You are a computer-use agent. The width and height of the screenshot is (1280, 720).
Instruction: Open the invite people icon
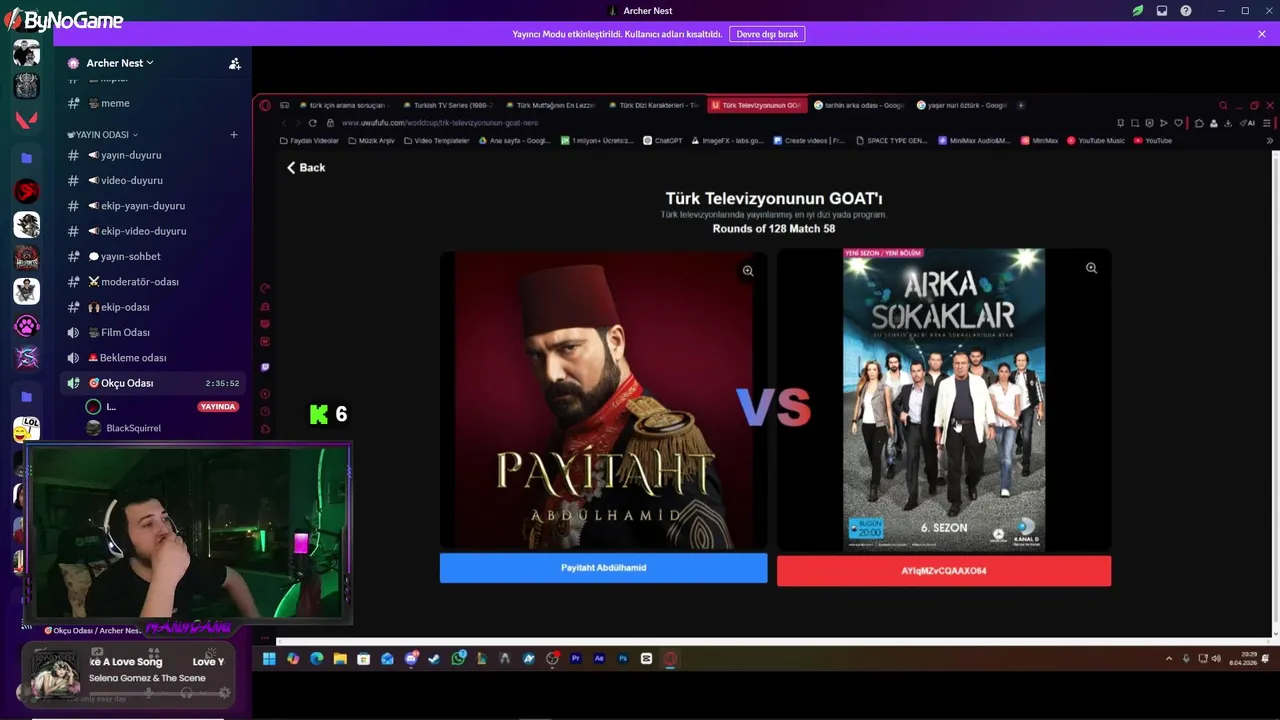click(235, 63)
